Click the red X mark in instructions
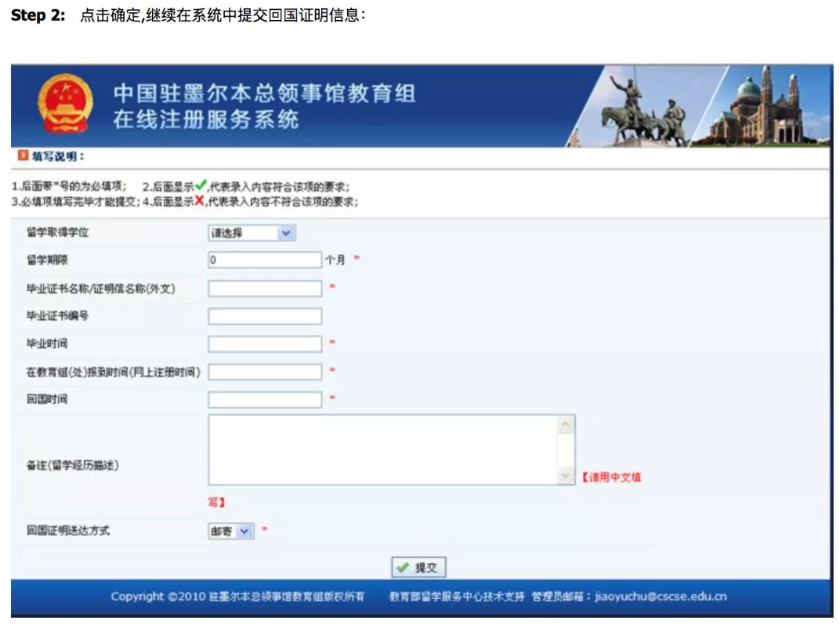The height and width of the screenshot is (629, 839). tap(201, 201)
